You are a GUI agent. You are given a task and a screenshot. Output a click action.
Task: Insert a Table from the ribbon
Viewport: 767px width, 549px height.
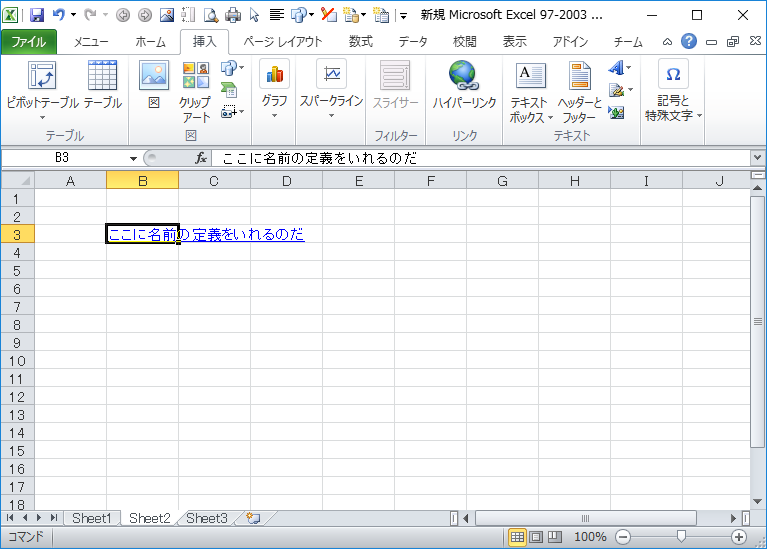(102, 85)
